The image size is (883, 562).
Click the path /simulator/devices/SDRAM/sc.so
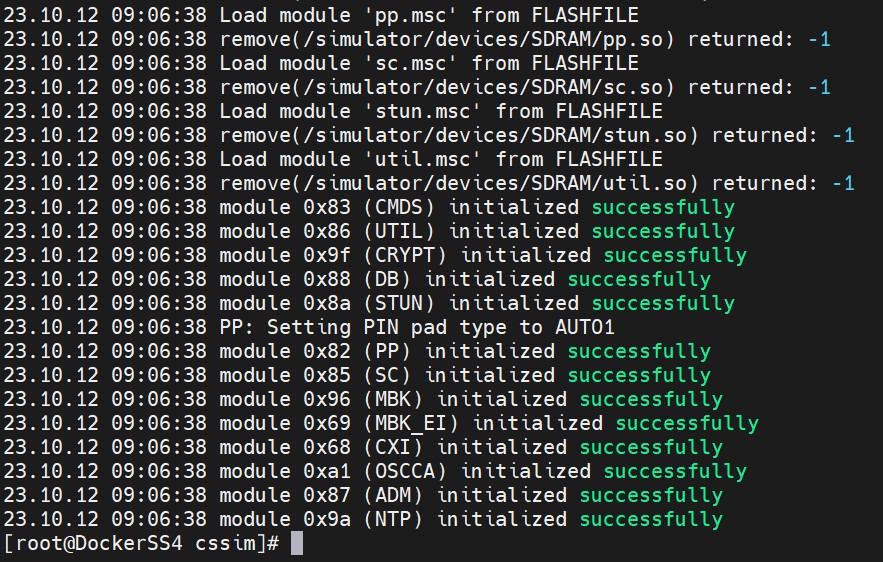pos(447,87)
